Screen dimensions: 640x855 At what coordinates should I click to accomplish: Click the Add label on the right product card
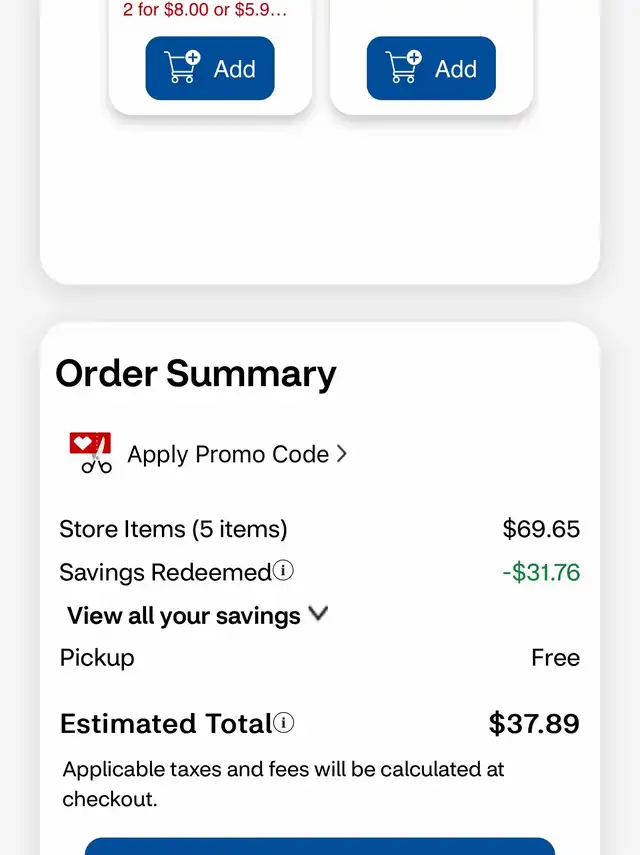pyautogui.click(x=456, y=69)
